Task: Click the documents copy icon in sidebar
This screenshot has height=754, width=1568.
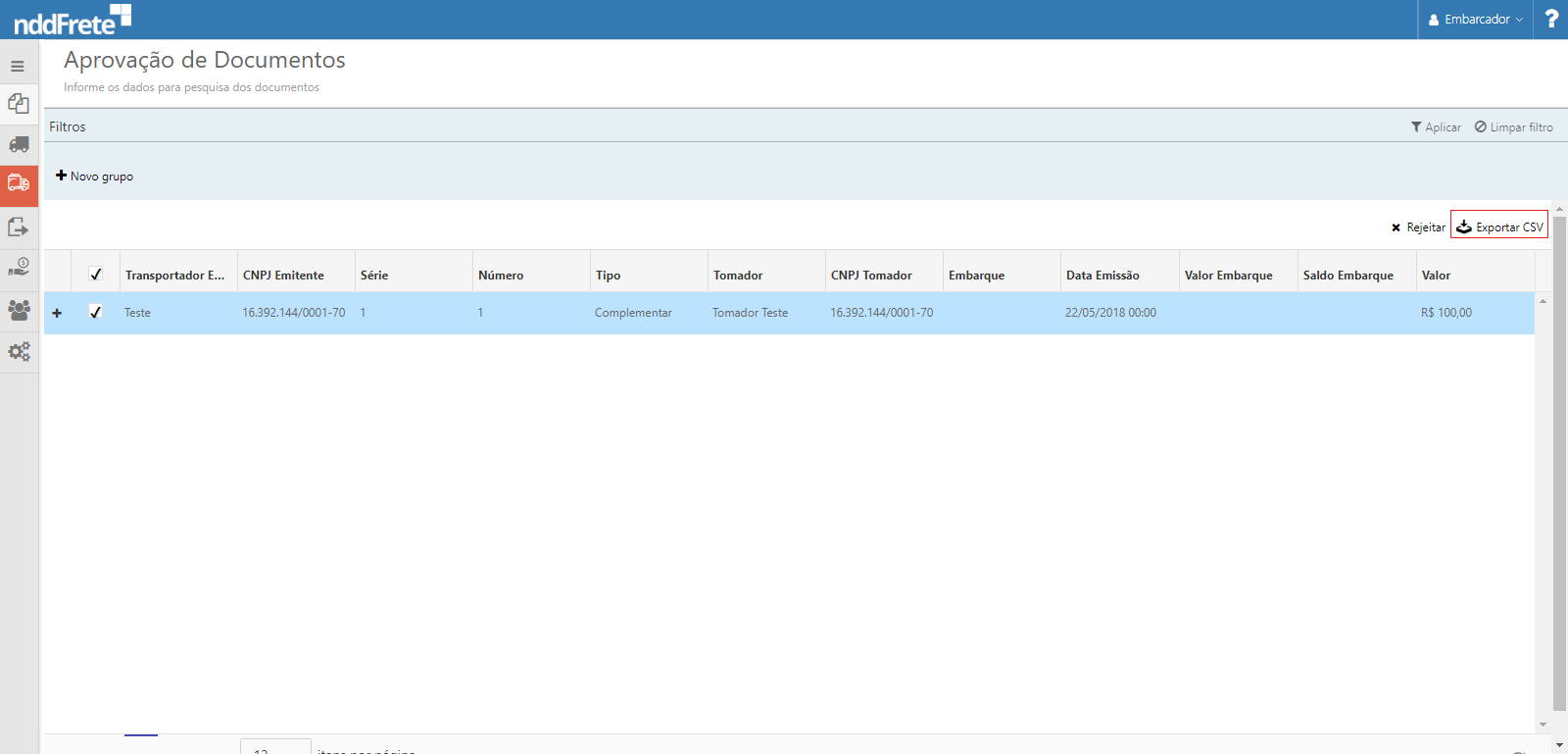Action: 19,104
